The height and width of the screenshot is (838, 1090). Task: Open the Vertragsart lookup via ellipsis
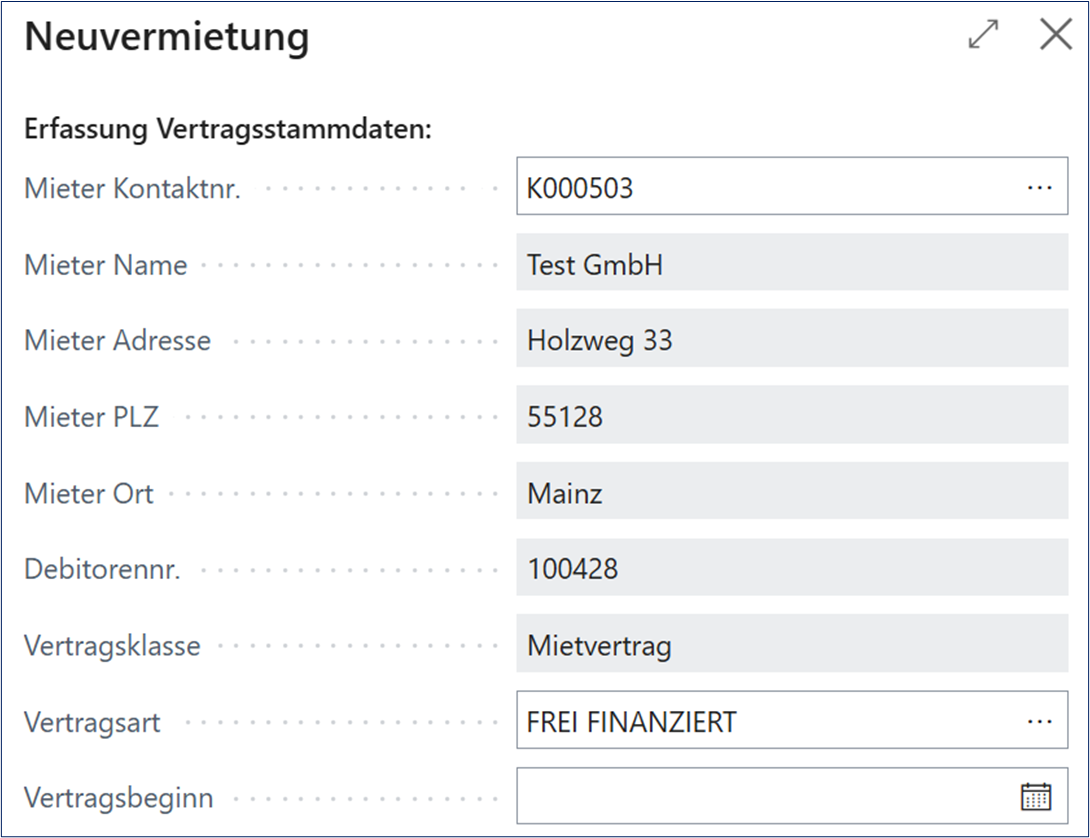coord(1040,722)
